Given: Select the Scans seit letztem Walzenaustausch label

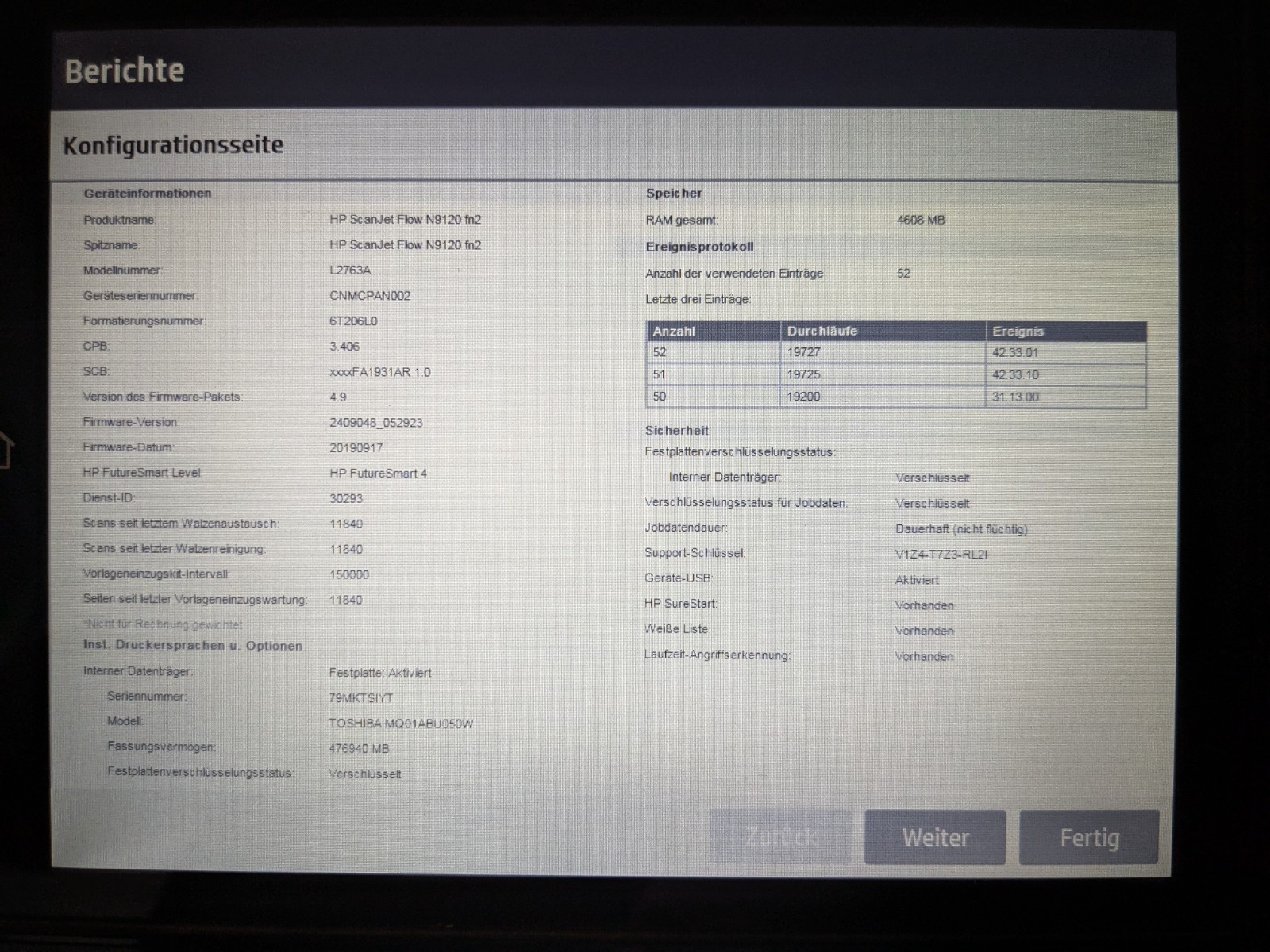Looking at the screenshot, I should 181,524.
